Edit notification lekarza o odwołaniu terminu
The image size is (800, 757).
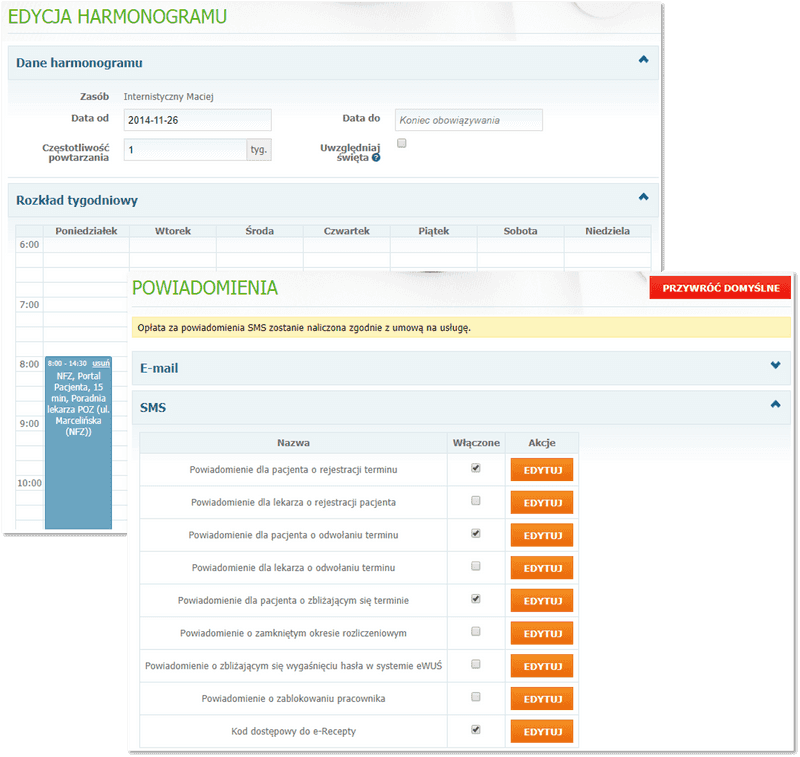pos(542,568)
